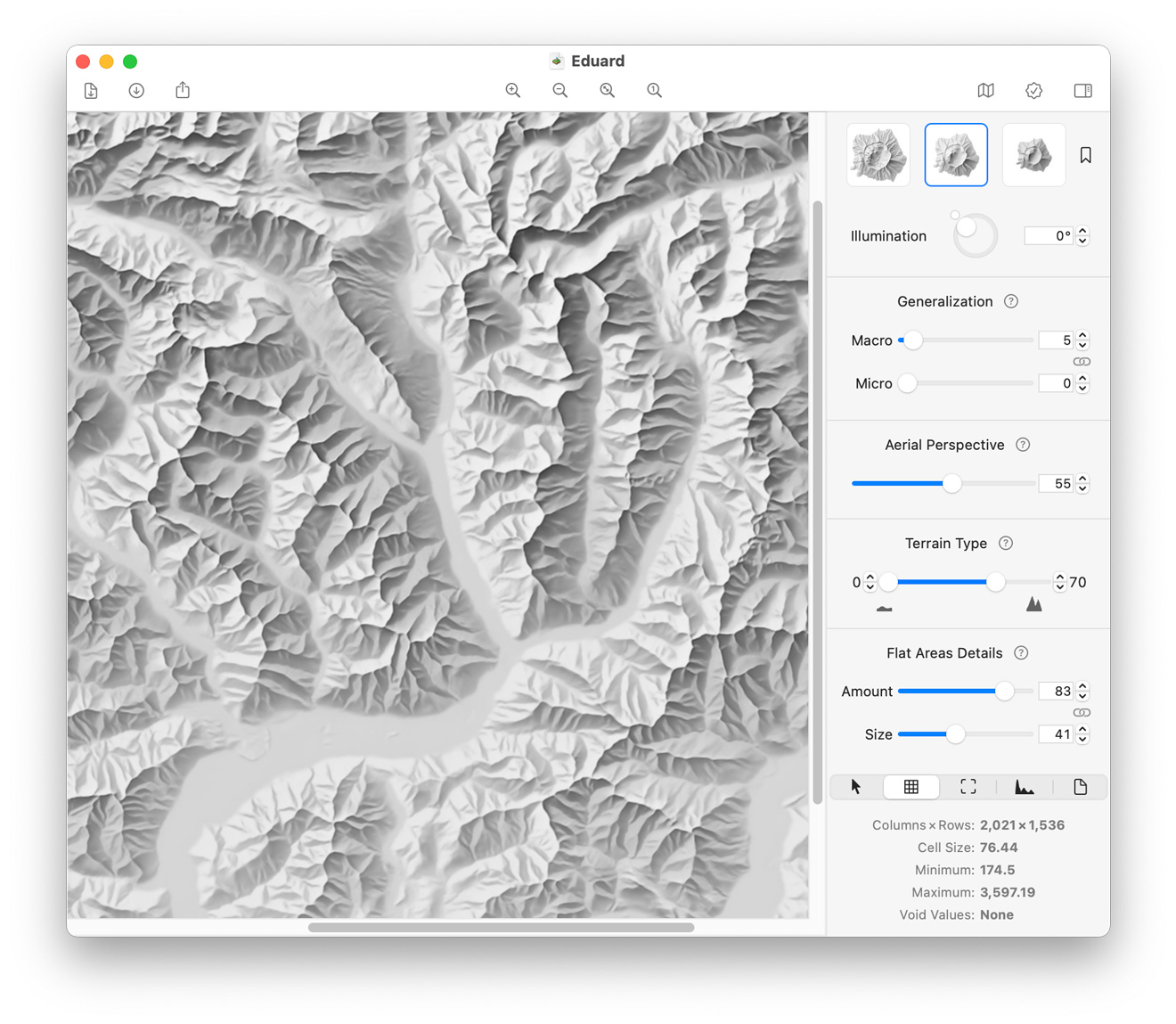Select the second highlighted shading style thumbnail

(x=956, y=155)
